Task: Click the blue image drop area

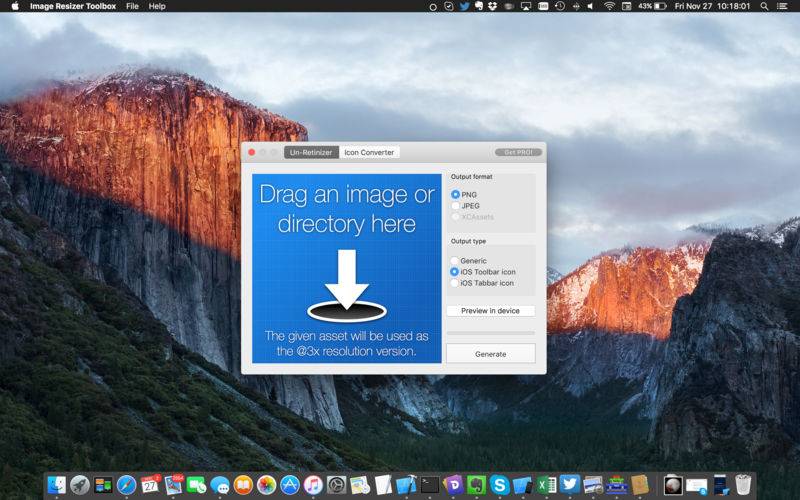Action: pyautogui.click(x=346, y=268)
